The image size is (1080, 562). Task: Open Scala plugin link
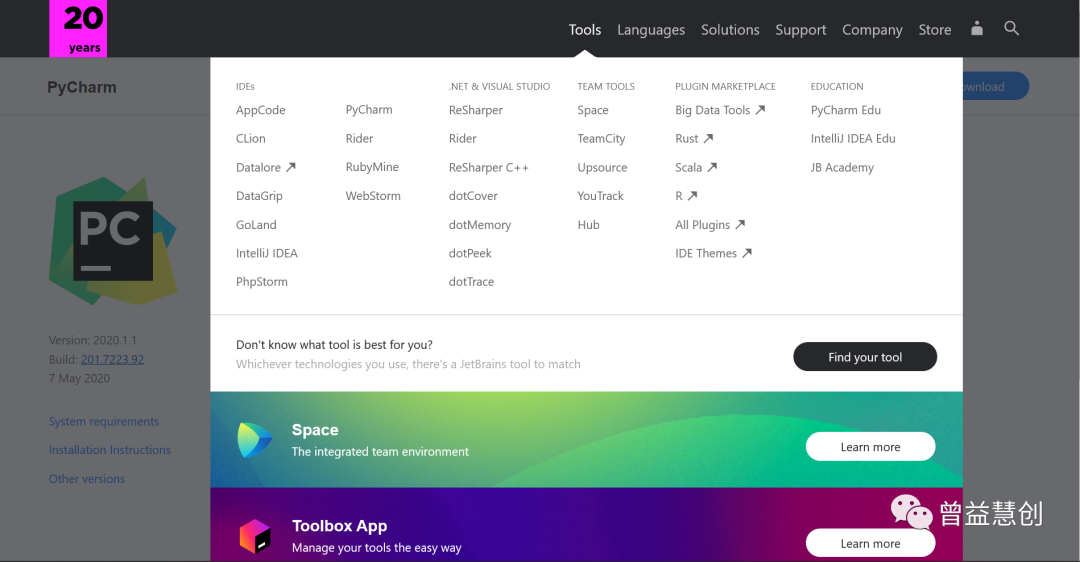pos(696,167)
